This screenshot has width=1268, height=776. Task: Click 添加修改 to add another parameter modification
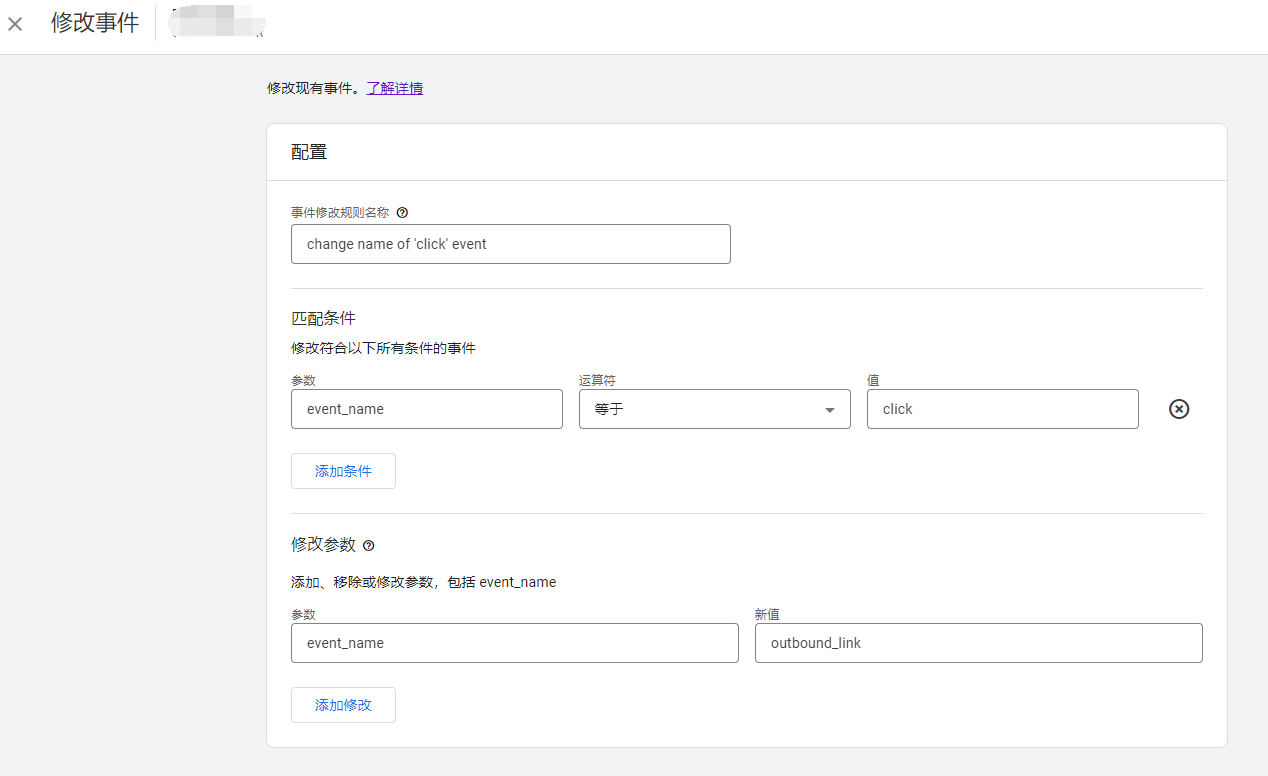point(343,704)
